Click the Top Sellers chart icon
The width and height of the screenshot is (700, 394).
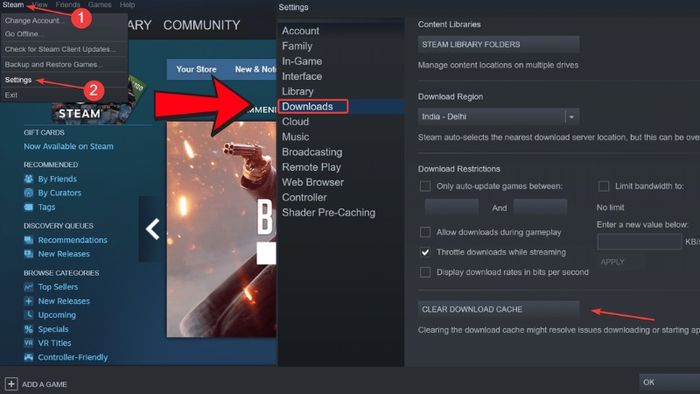(29, 287)
